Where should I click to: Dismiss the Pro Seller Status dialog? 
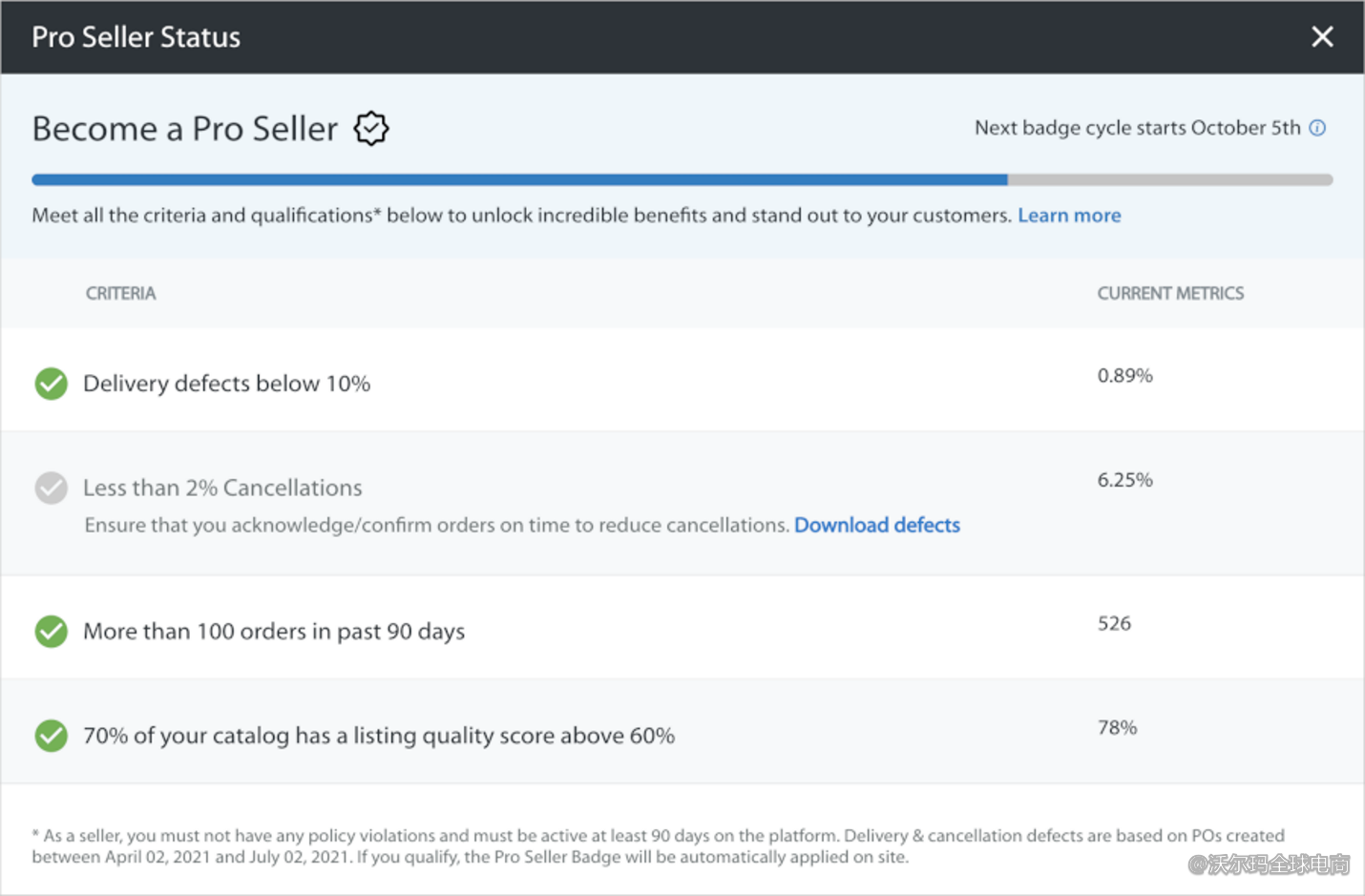1322,36
